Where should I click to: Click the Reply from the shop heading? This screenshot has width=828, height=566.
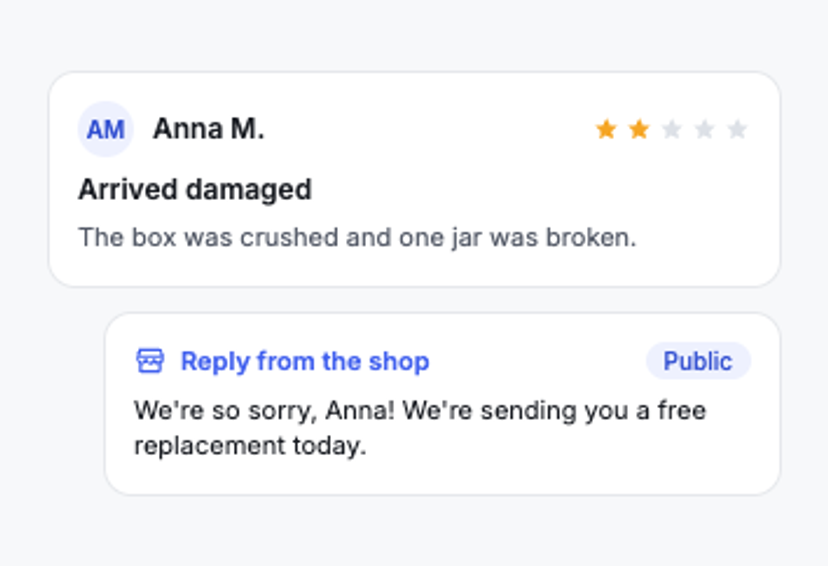[x=305, y=362]
